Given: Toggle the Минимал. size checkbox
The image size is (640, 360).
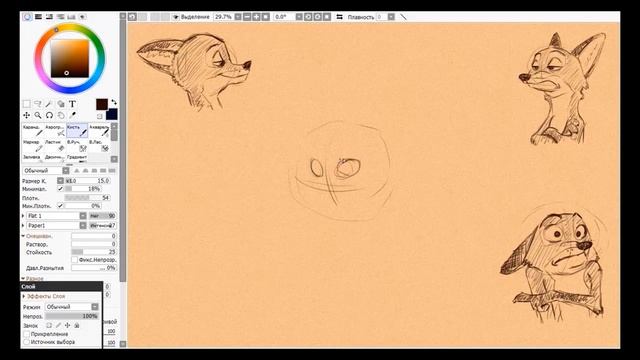Looking at the screenshot, I should 60,189.
